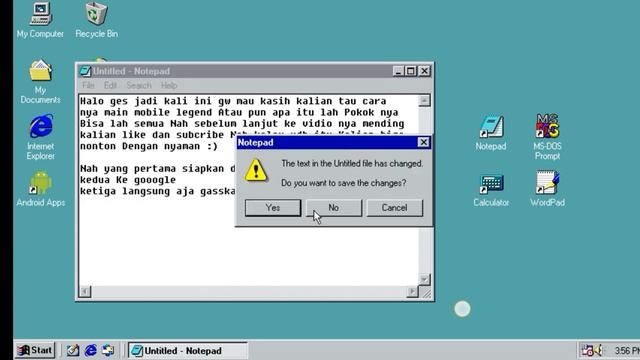The image size is (640, 360).
Task: Click the volume speaker tray icon
Action: click(x=599, y=350)
